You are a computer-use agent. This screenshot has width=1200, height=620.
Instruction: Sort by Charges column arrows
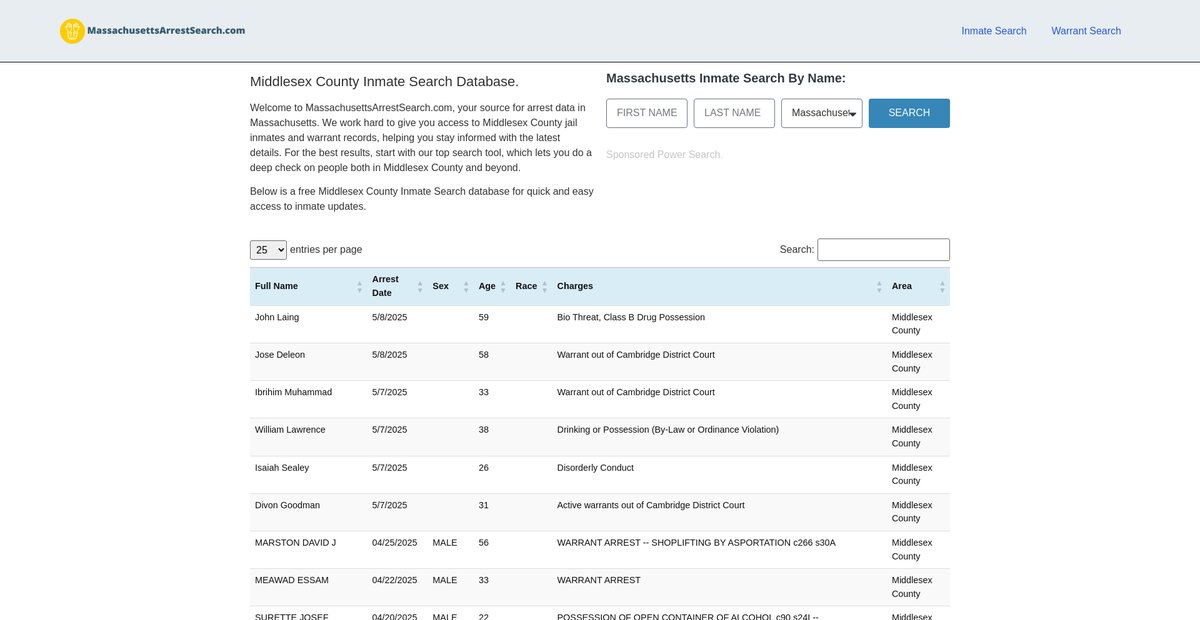[879, 287]
